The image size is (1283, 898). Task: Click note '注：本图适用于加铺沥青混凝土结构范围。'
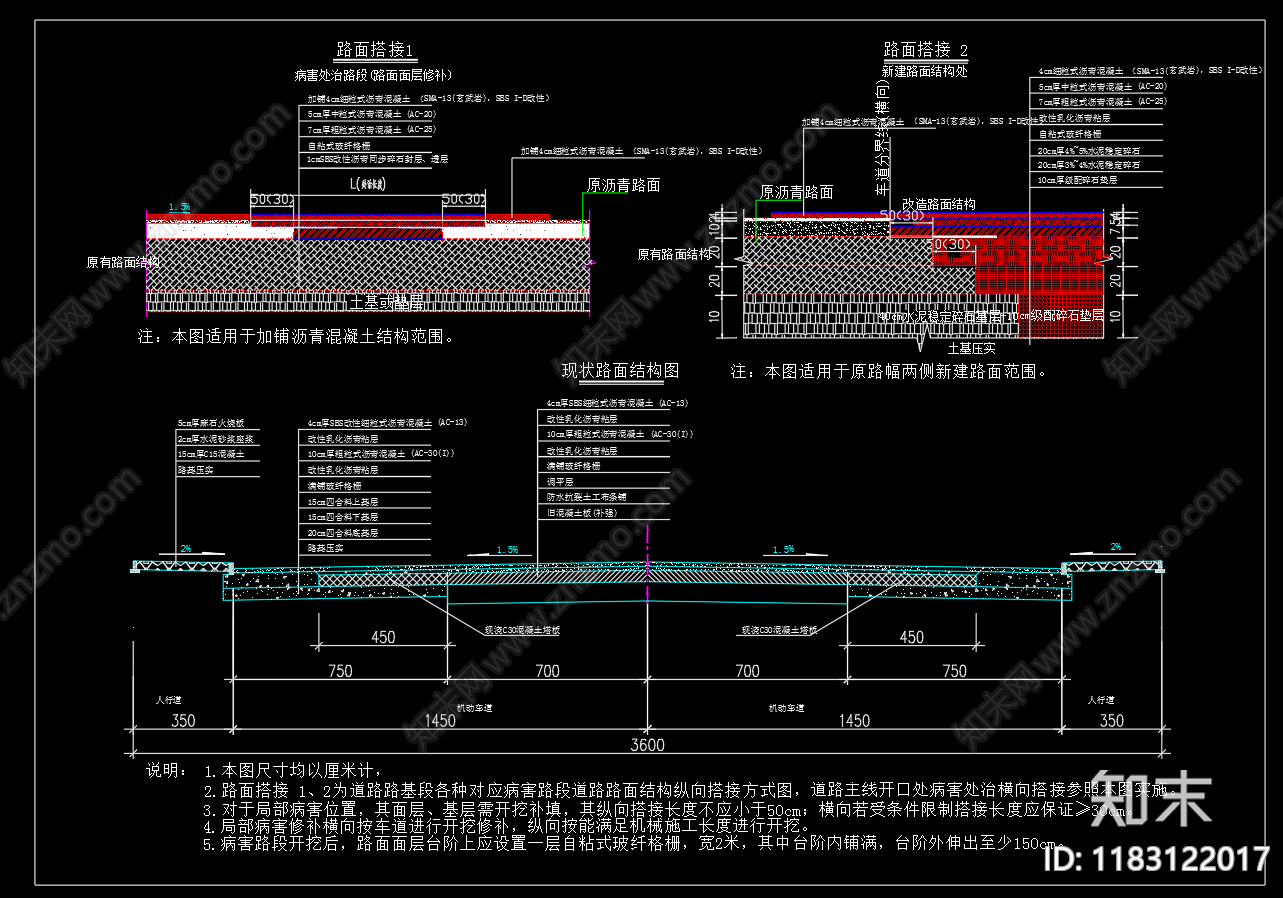pos(296,337)
